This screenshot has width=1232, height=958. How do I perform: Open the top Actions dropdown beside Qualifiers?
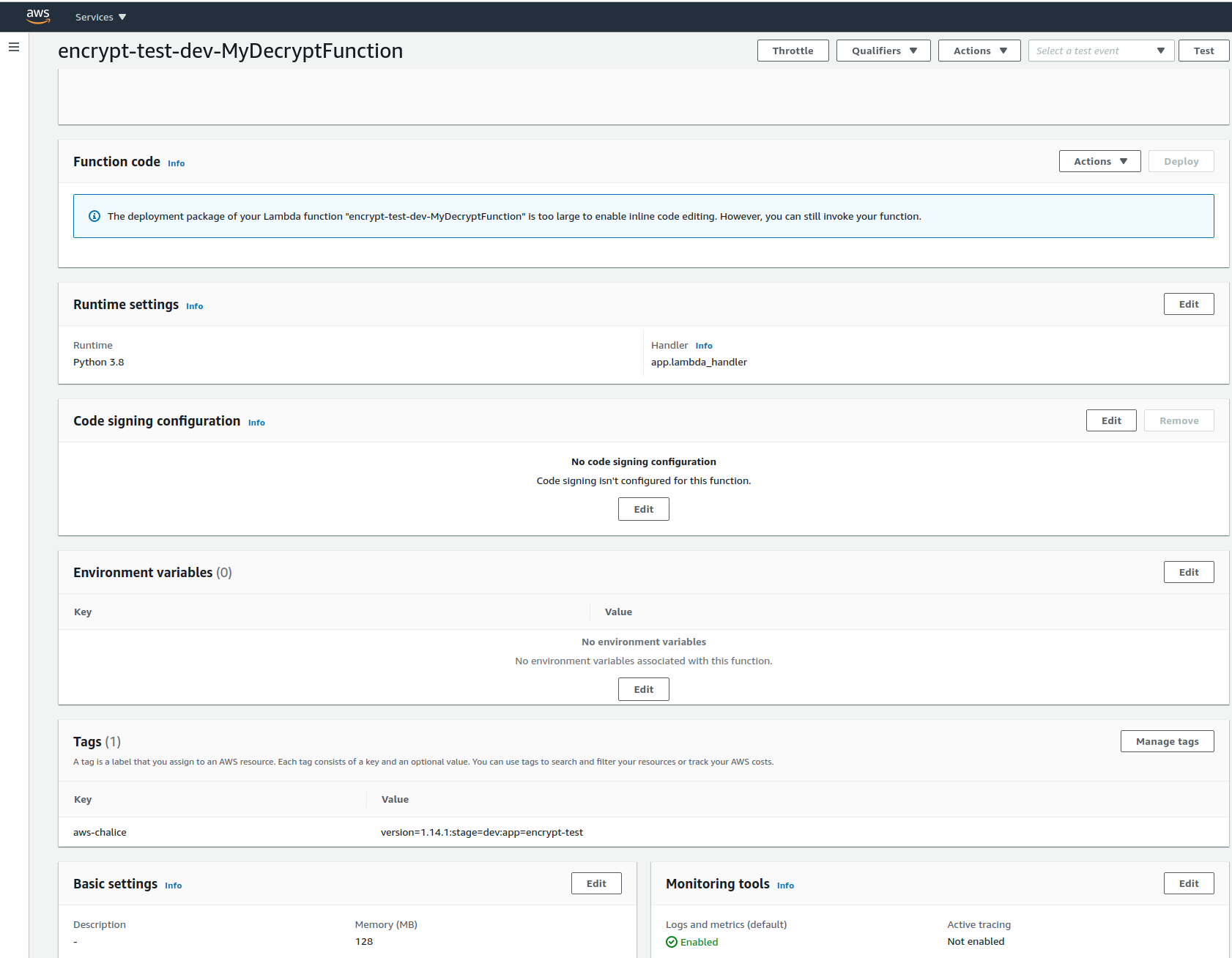(979, 51)
